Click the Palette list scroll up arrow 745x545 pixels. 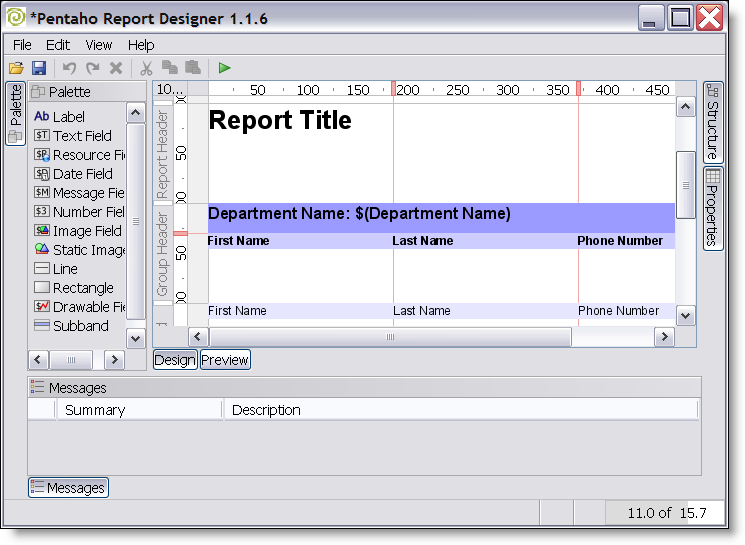(x=135, y=113)
